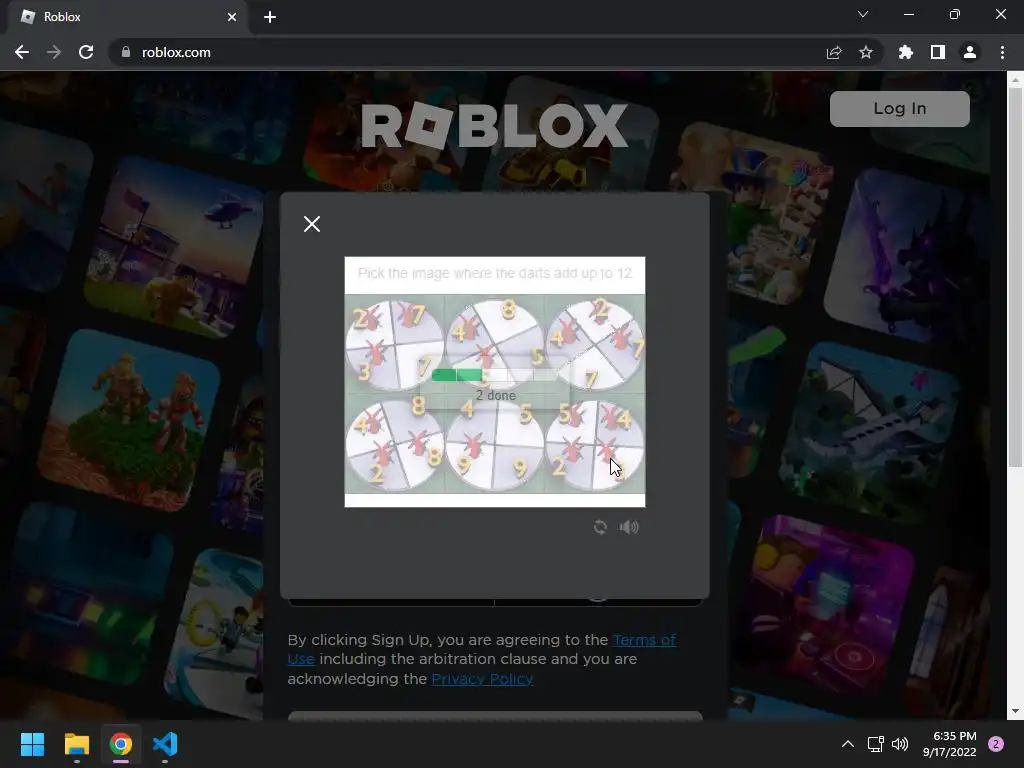The image size is (1024, 768).
Task: Pick dartboard image with 2, 7, 3, 7
Action: (394, 345)
